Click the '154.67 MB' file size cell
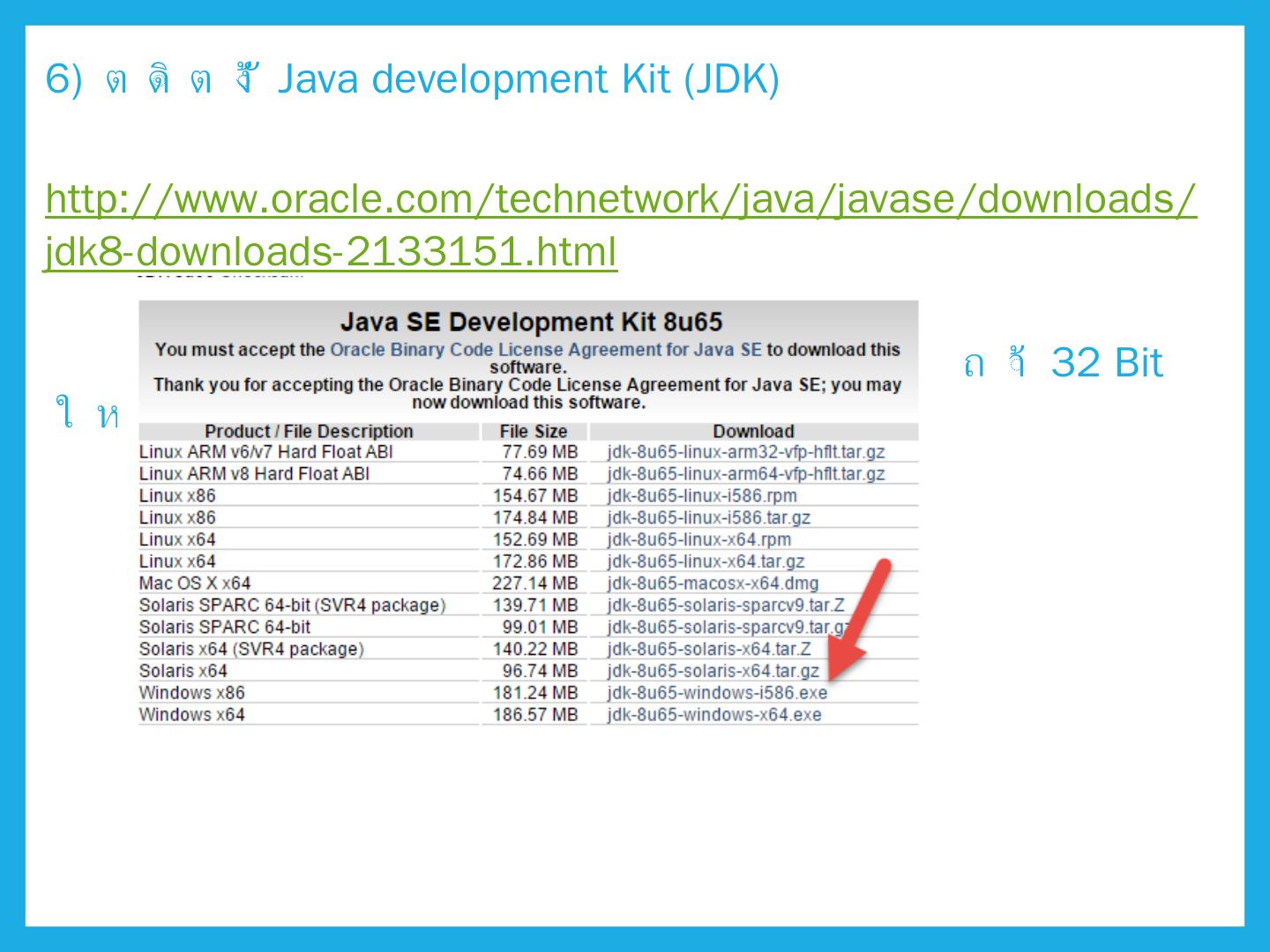This screenshot has width=1270, height=952. click(534, 496)
